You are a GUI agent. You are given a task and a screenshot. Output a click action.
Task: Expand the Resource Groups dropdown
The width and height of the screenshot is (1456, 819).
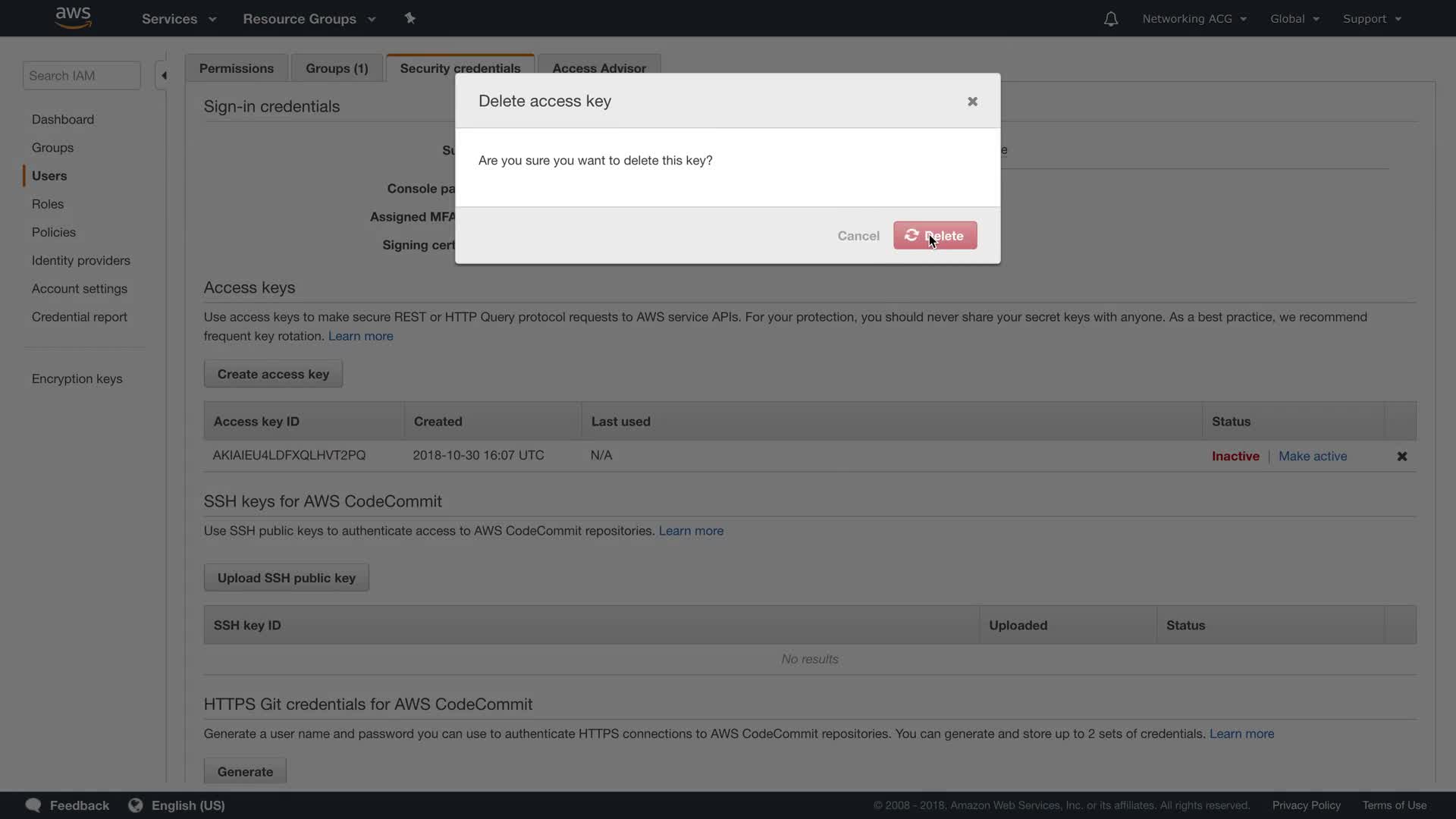(309, 19)
